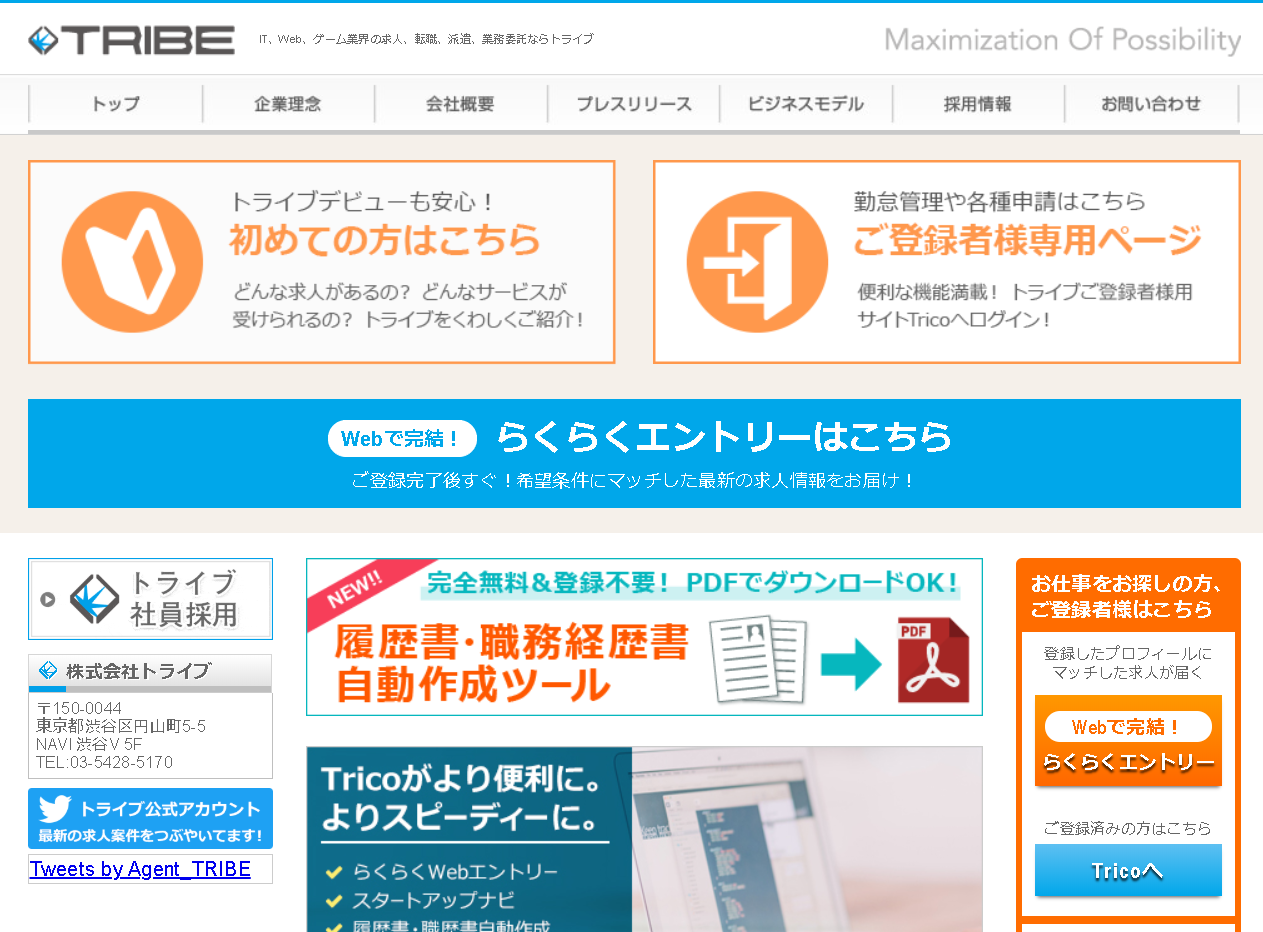Open the トップ navigation tab

(116, 104)
